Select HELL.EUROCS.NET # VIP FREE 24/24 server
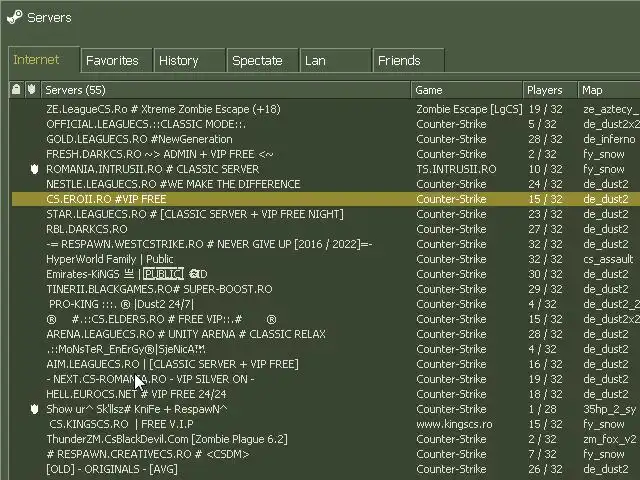640x480 pixels. pyautogui.click(x=326, y=394)
